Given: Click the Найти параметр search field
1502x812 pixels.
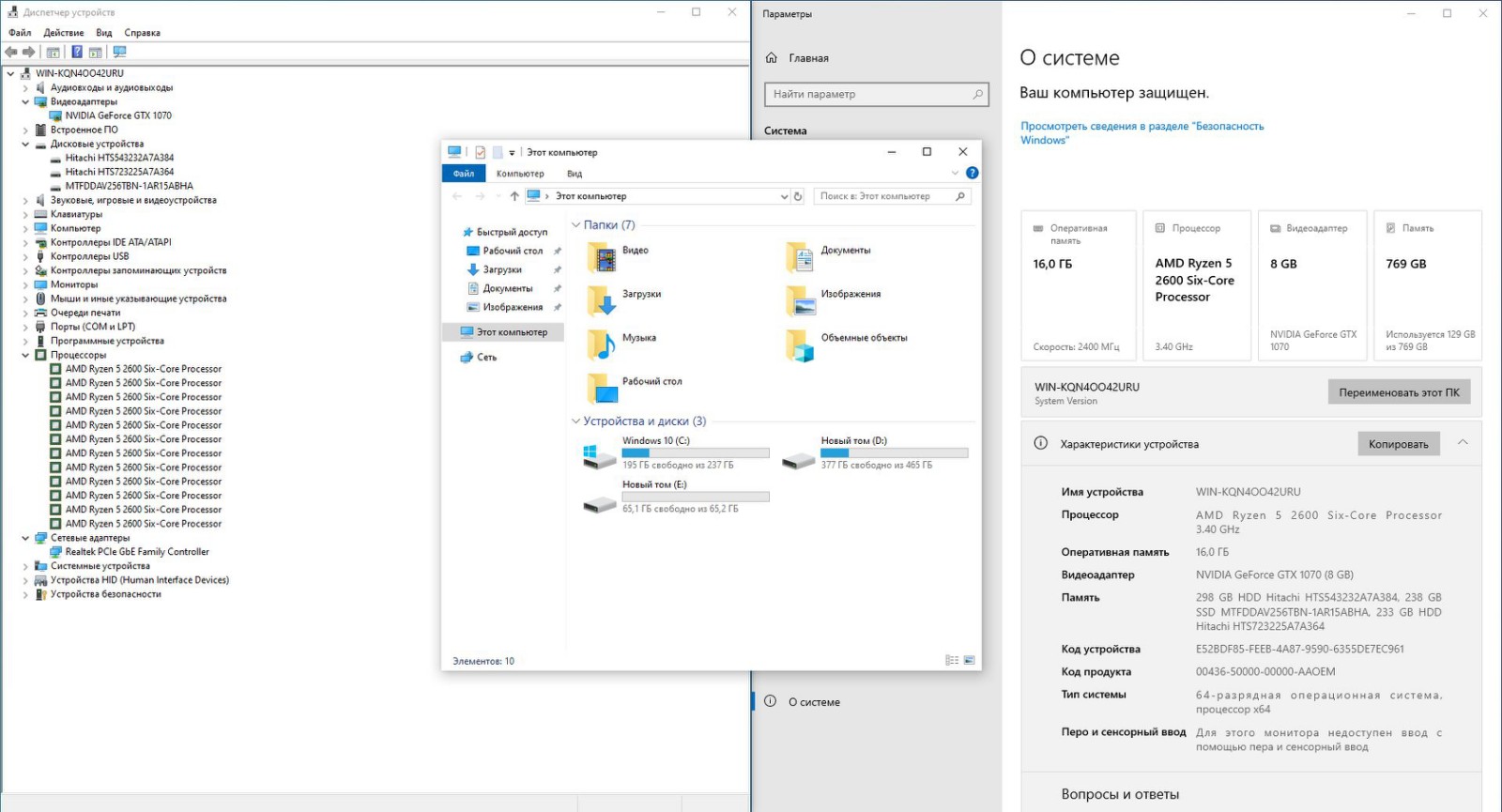Looking at the screenshot, I should (x=868, y=95).
